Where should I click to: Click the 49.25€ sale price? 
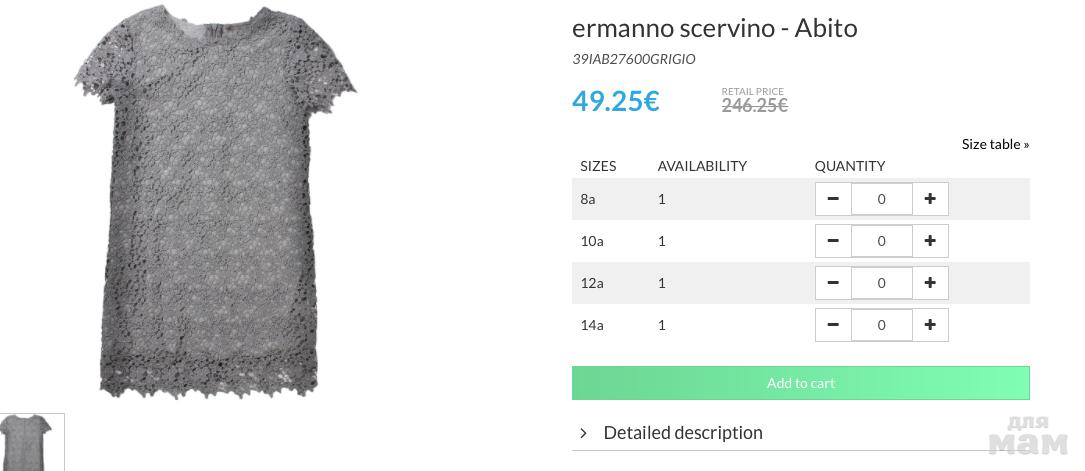pos(615,101)
